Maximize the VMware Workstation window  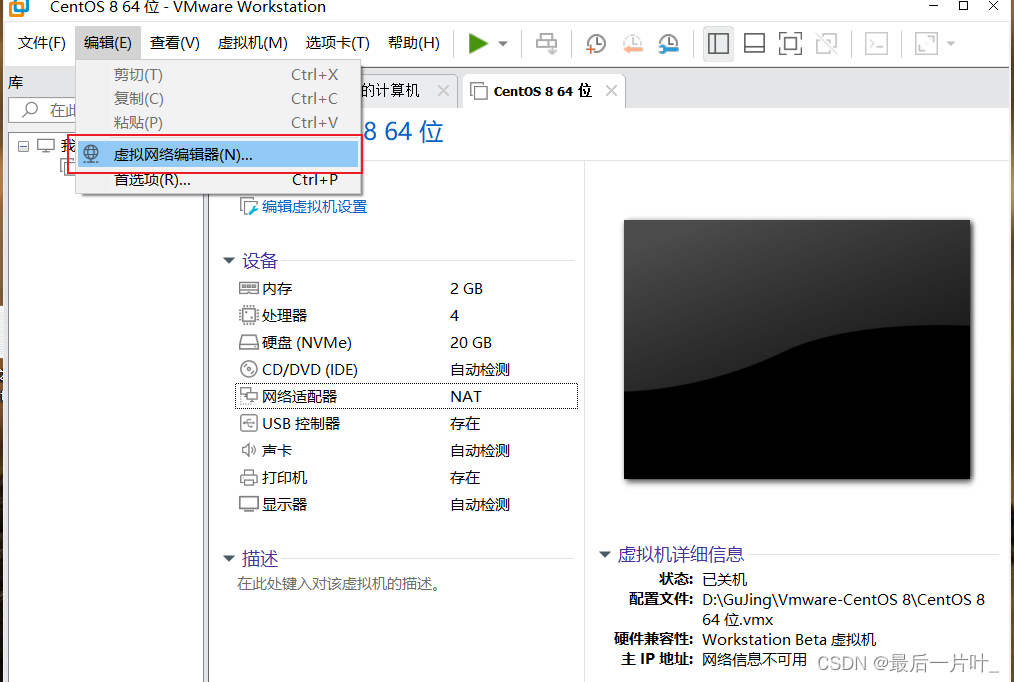point(963,6)
